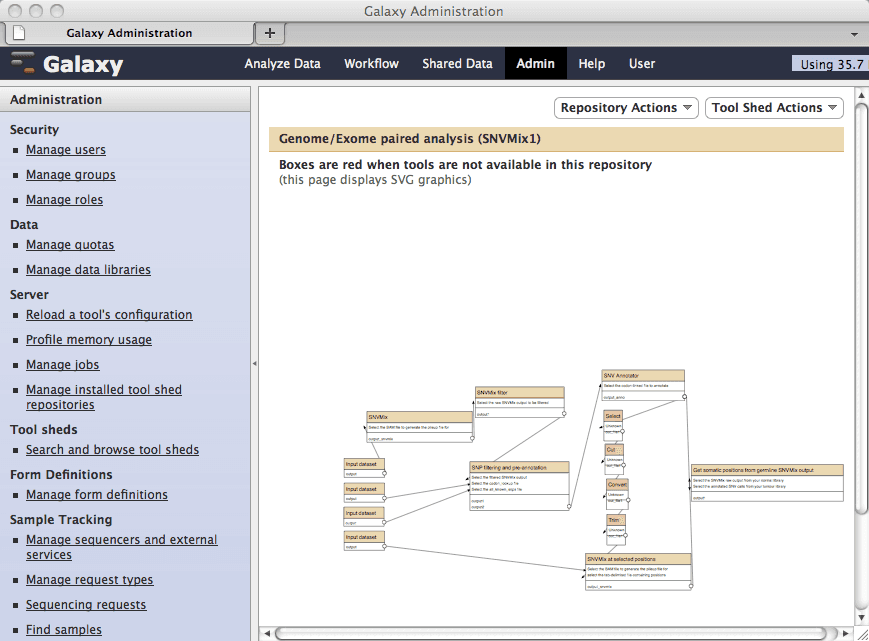Click the page icon in Galaxy Administration tab
869x641 pixels.
tap(19, 33)
